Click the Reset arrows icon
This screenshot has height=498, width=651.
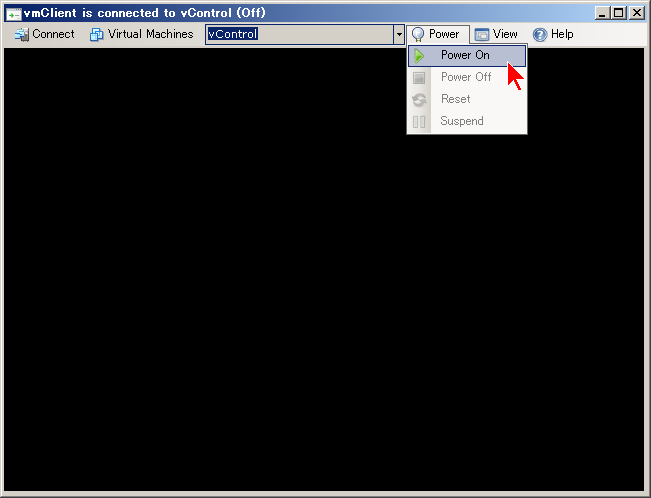coord(419,100)
